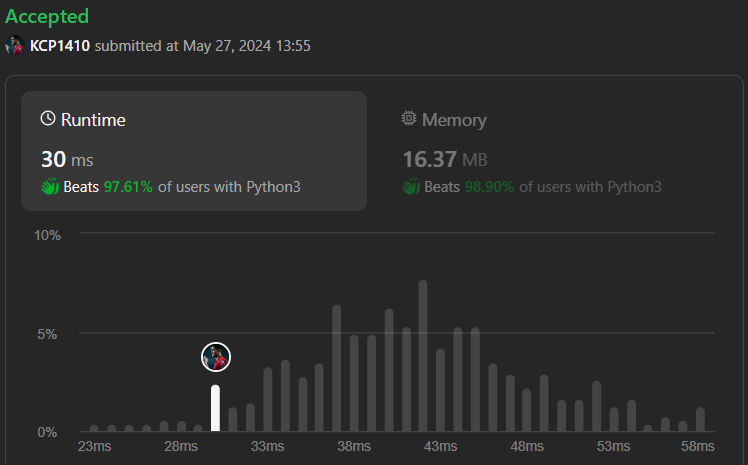
Task: Open the KCP1410 username link
Action: coord(60,45)
